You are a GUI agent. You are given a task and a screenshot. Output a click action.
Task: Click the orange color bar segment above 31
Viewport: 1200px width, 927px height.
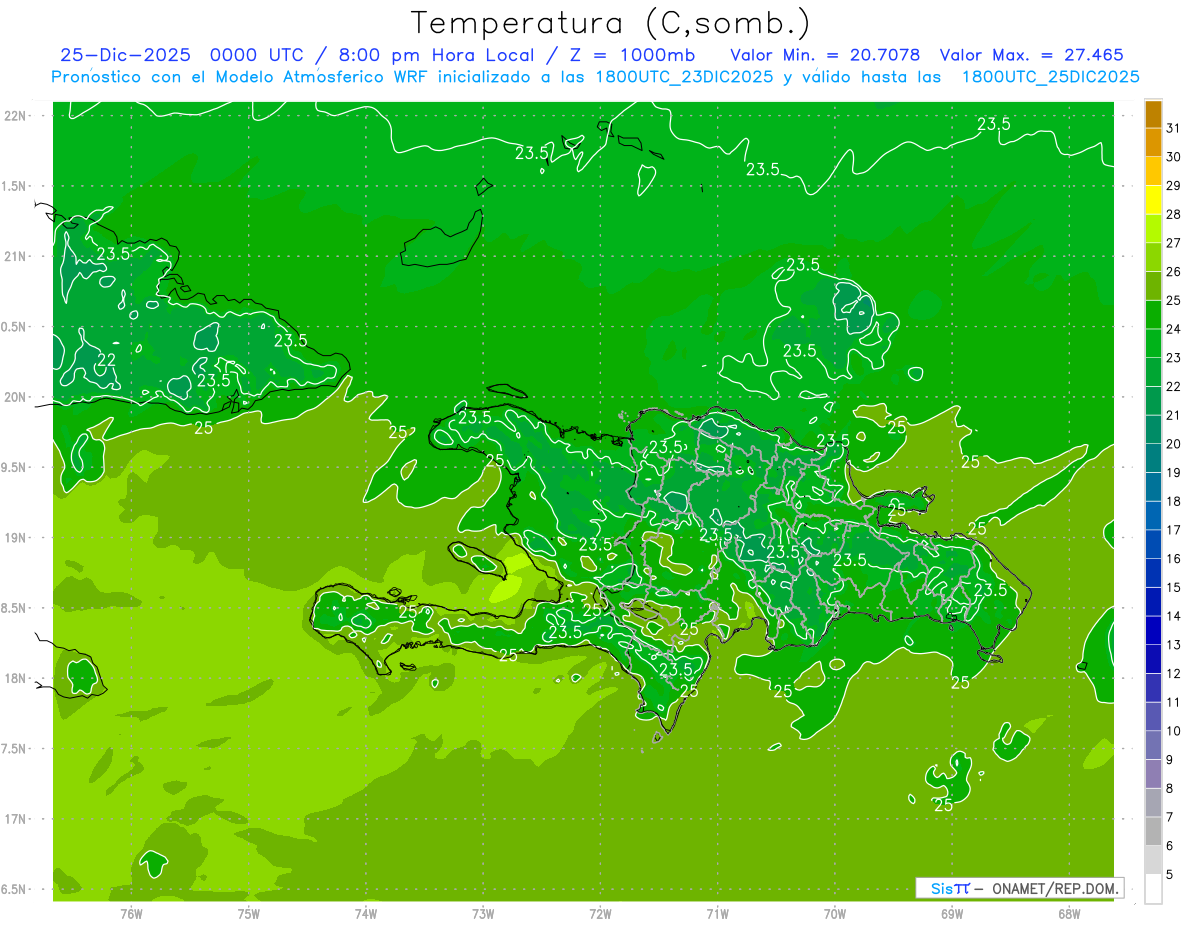pos(1153,114)
